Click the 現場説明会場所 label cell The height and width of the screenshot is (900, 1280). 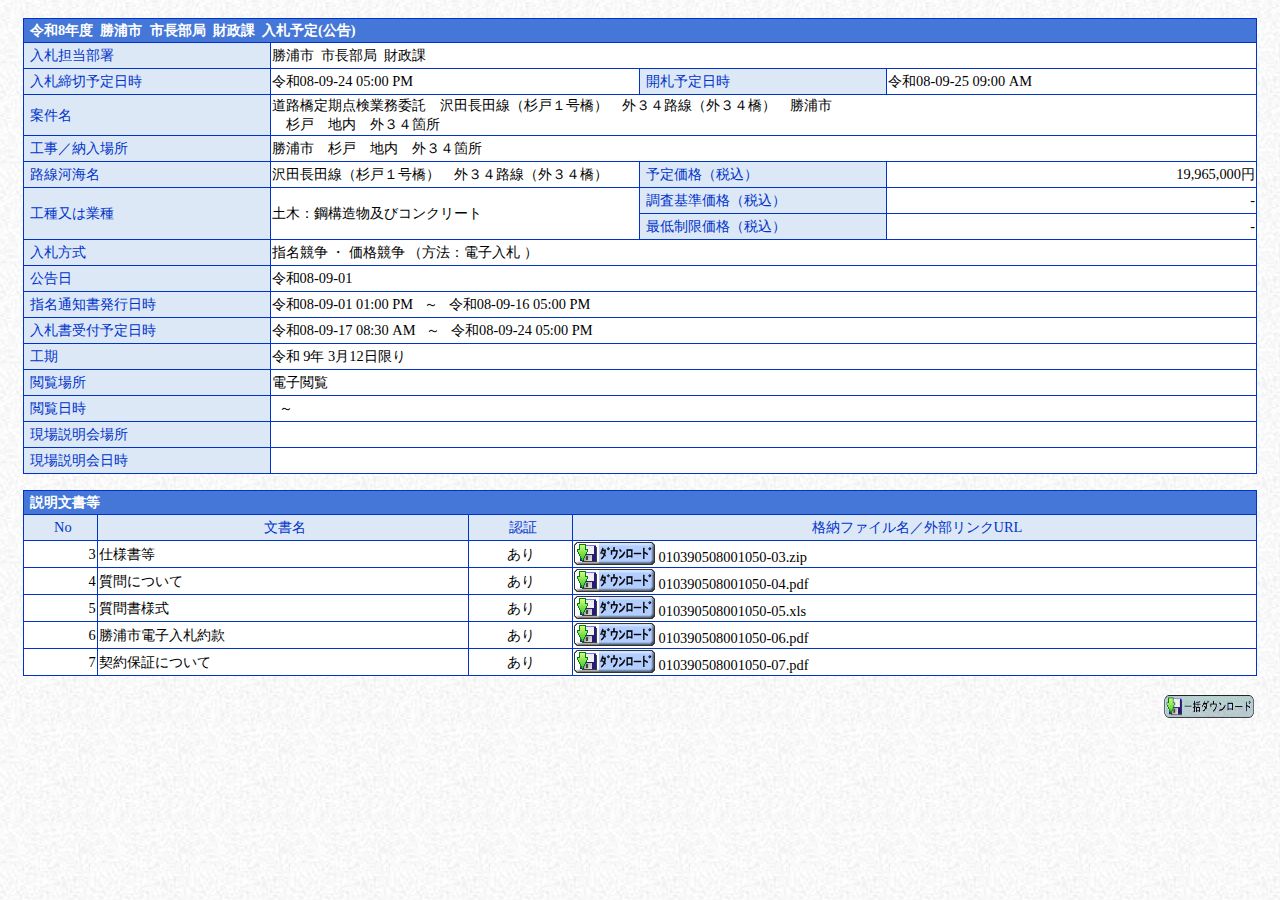[x=147, y=434]
